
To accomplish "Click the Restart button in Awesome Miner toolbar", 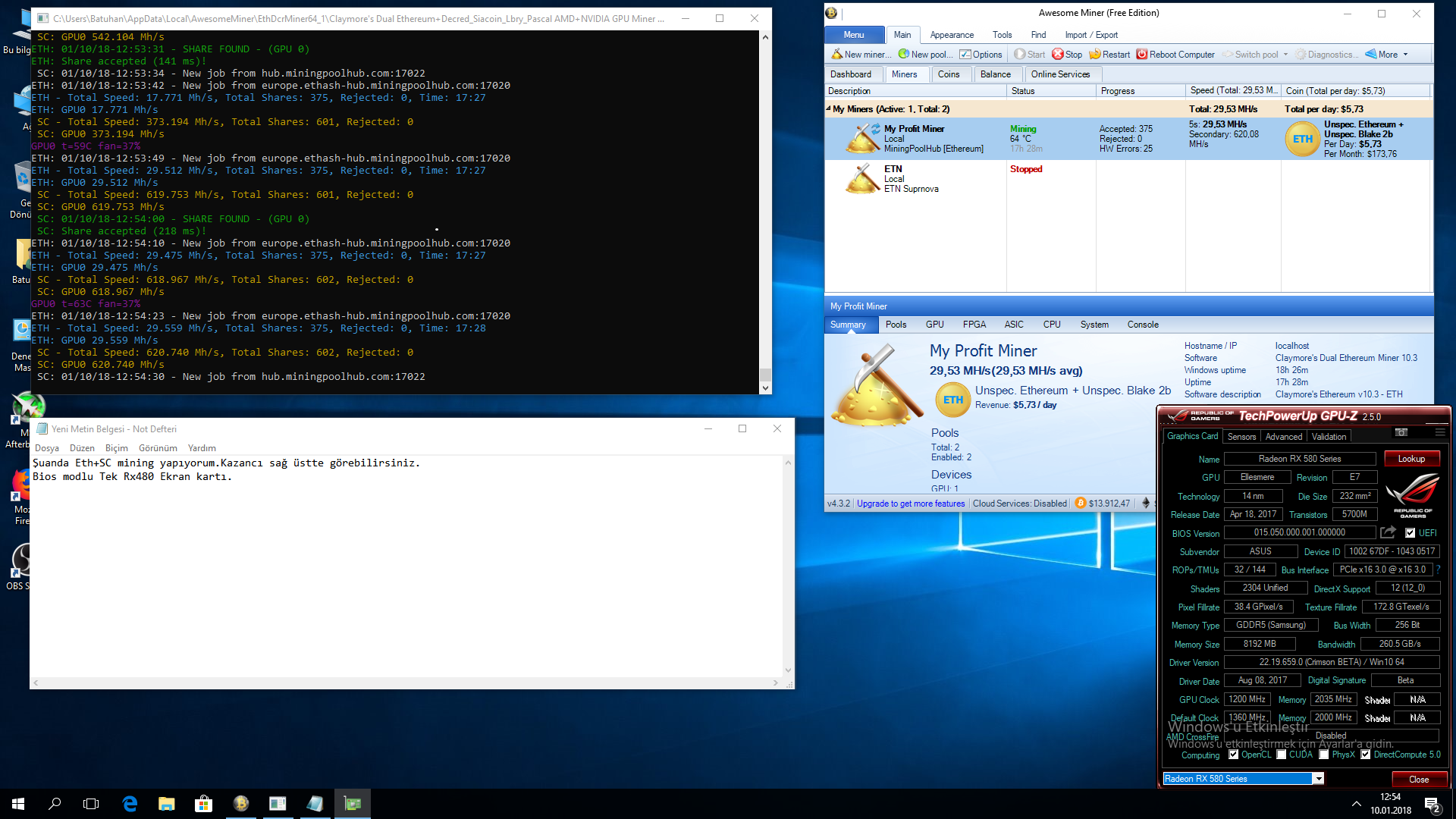I will point(1113,54).
